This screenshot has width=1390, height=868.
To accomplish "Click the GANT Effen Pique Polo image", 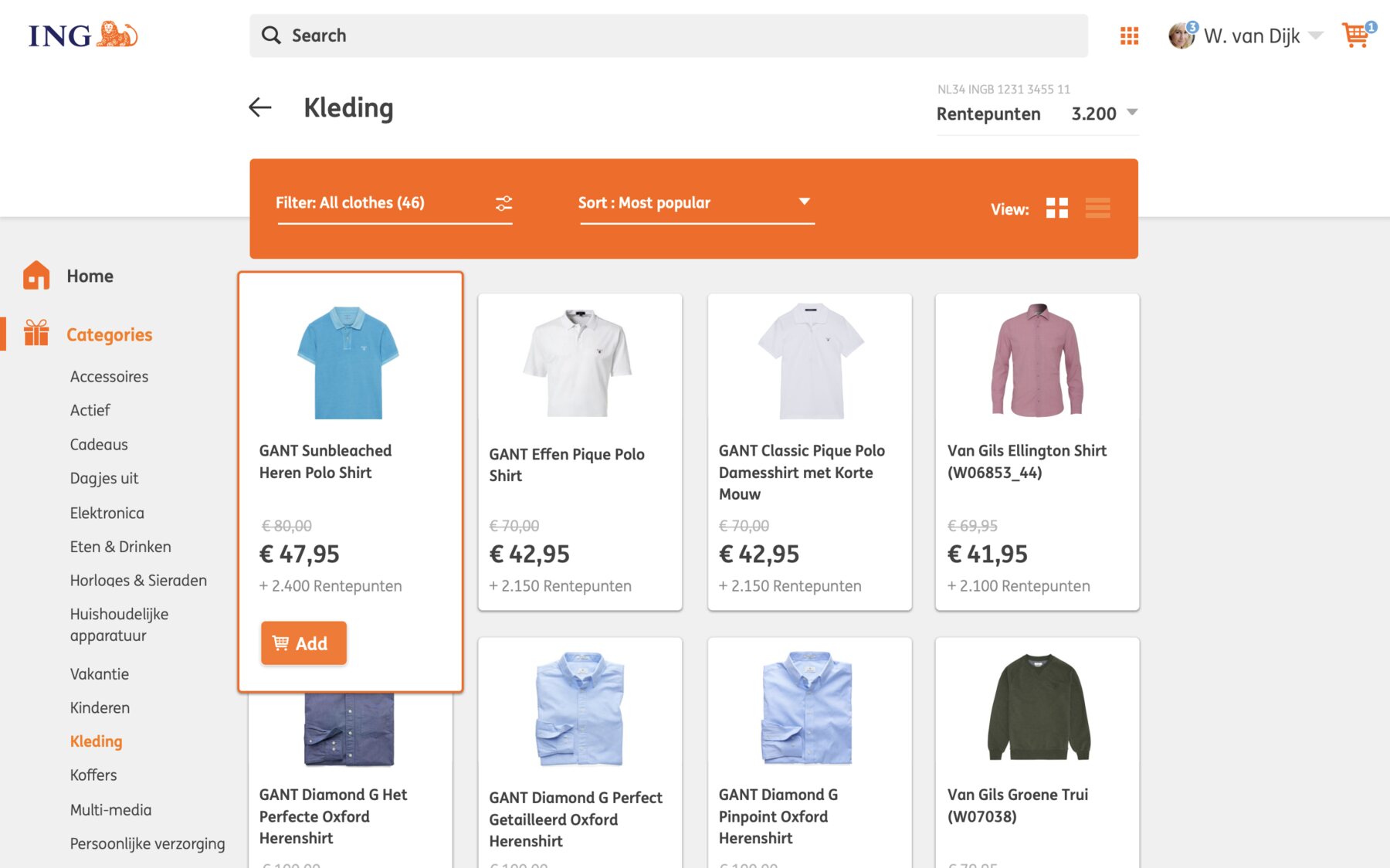I will [578, 363].
